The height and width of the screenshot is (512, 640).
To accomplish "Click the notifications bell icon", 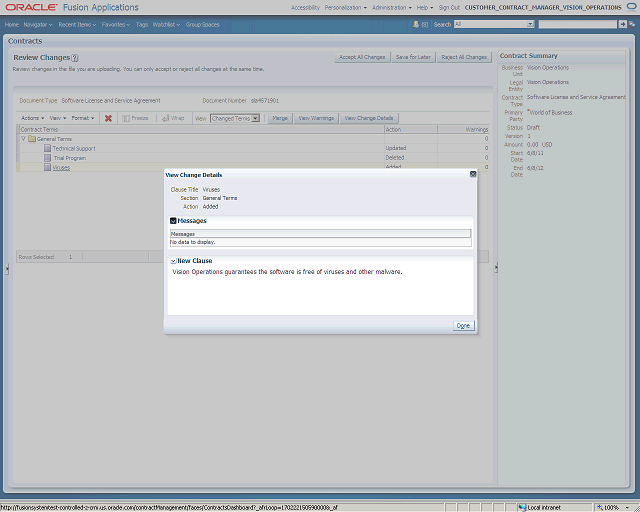I will (x=416, y=24).
